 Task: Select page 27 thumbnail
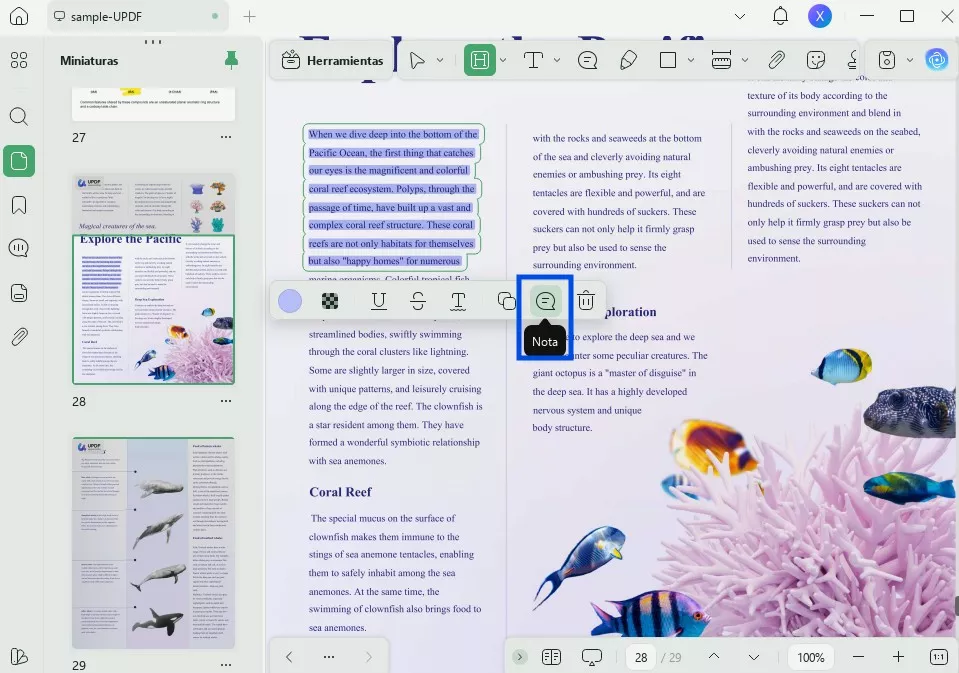[154, 104]
